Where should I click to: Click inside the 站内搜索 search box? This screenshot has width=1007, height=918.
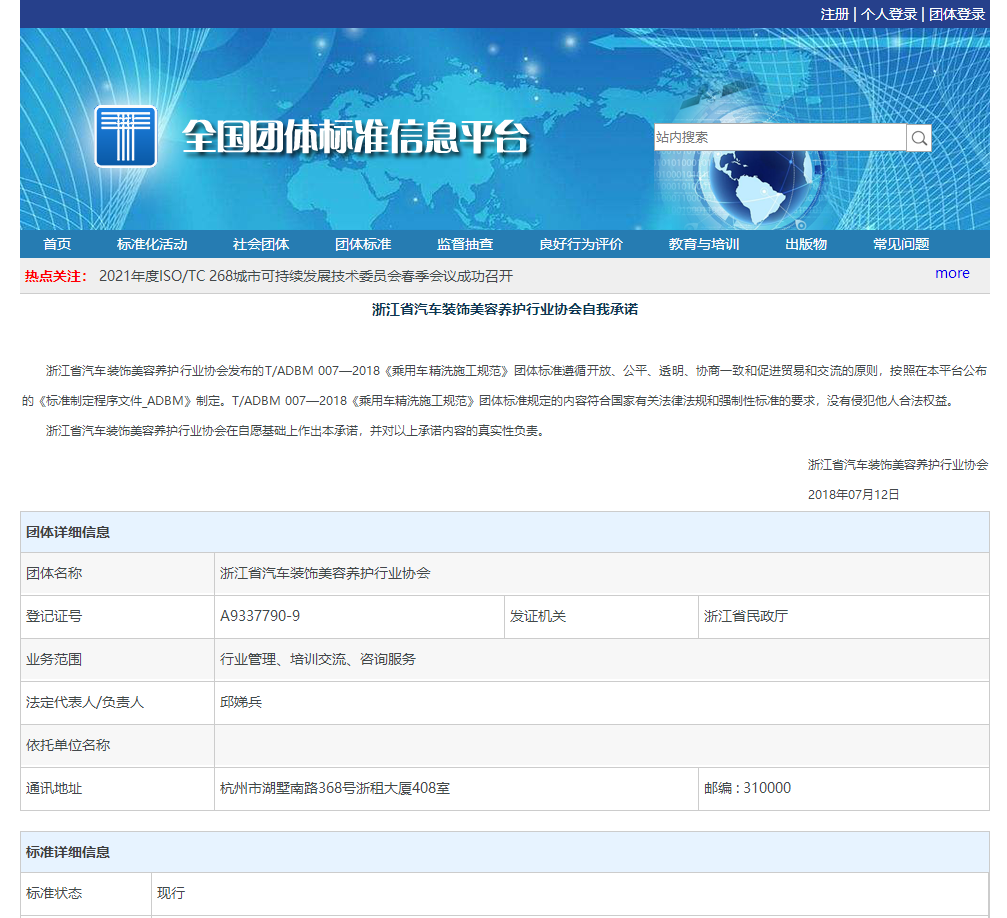pyautogui.click(x=780, y=137)
